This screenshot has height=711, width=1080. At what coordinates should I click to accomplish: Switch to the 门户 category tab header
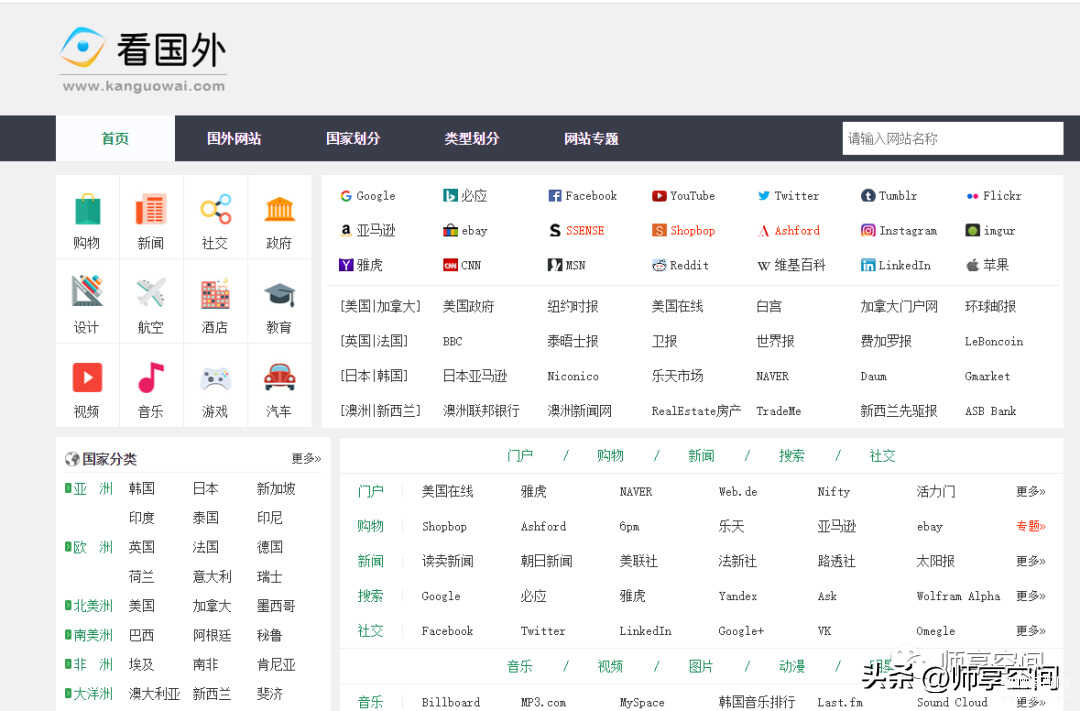[x=520, y=455]
